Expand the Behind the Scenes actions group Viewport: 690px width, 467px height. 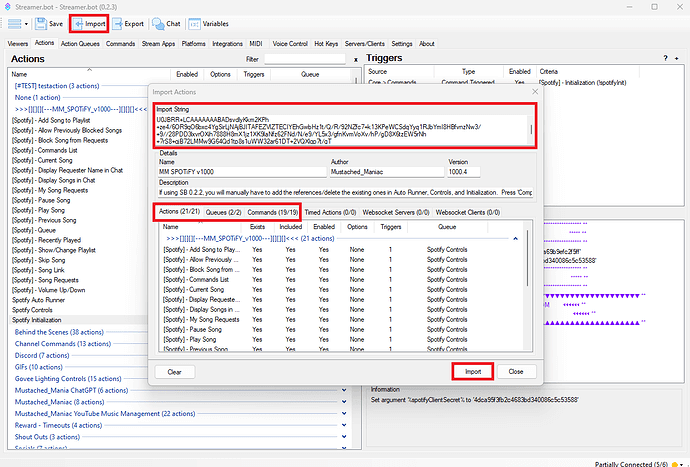[x=58, y=331]
